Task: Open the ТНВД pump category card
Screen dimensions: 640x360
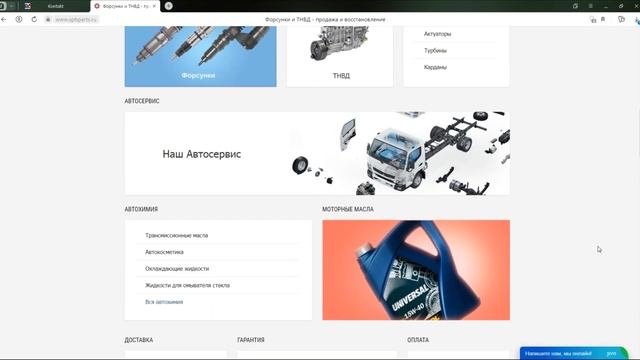Action: [340, 56]
